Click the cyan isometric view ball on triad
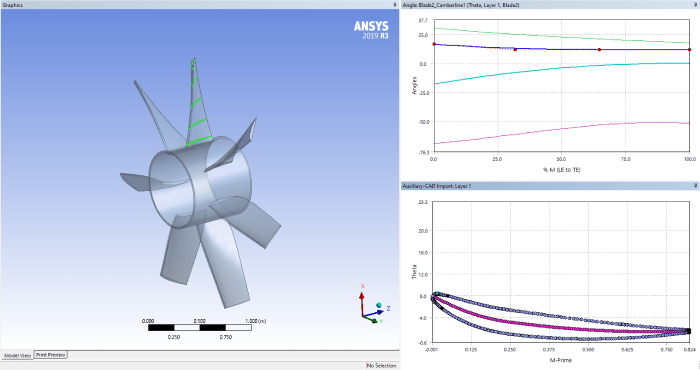The width and height of the screenshot is (700, 370). point(379,305)
